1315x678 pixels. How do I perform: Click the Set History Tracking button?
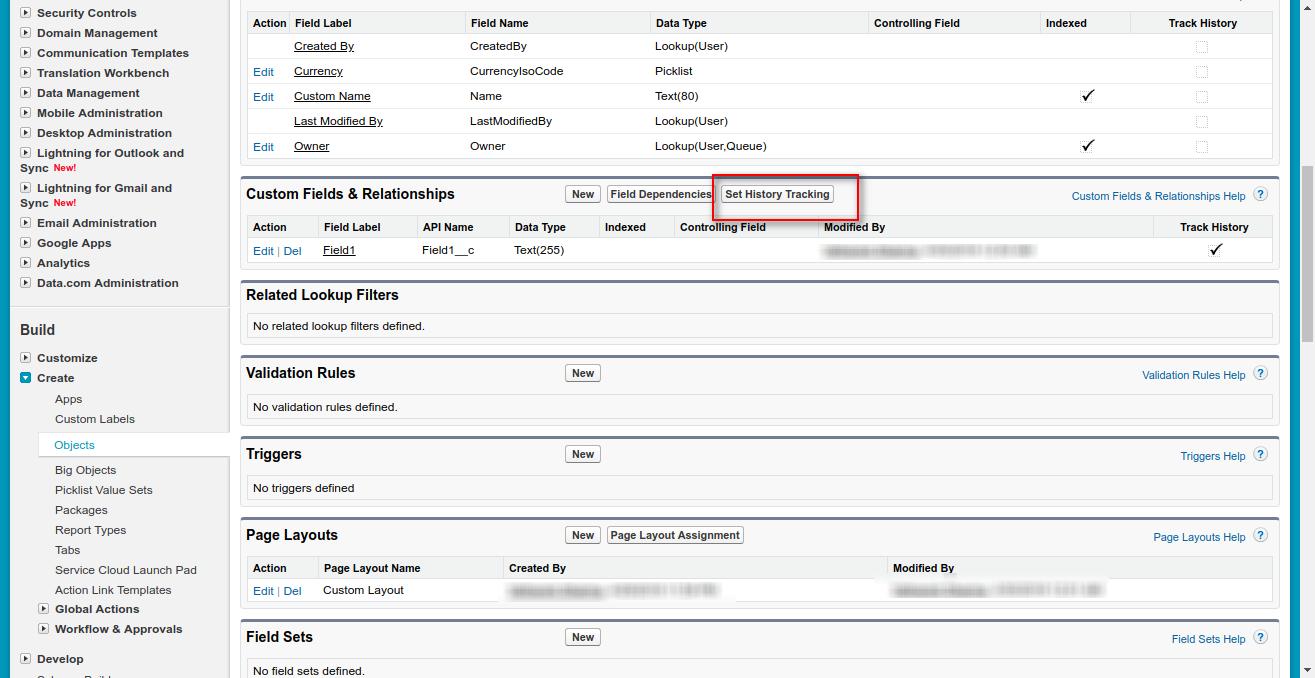point(777,194)
